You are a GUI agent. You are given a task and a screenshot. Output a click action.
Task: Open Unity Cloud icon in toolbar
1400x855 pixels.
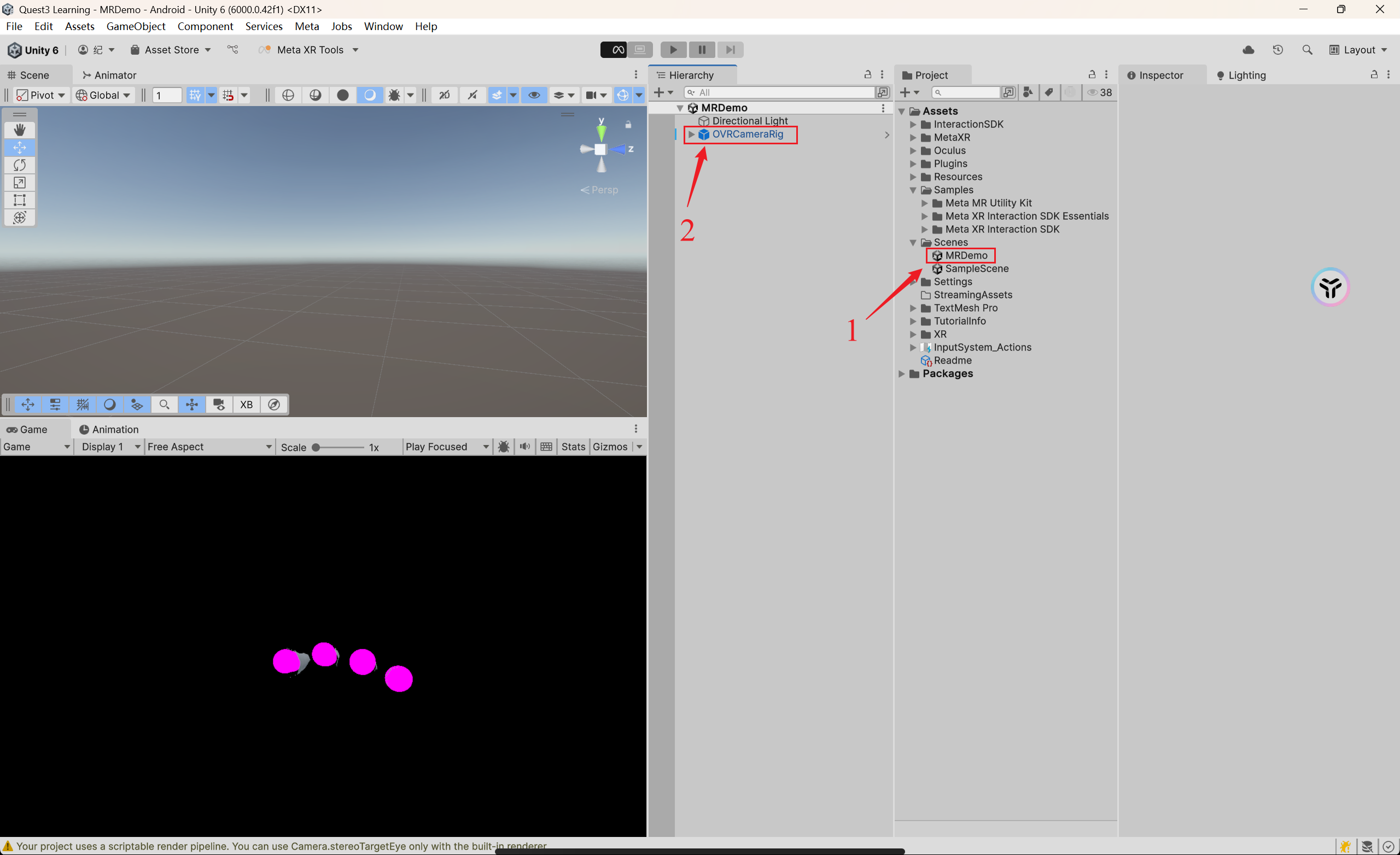(x=1249, y=49)
